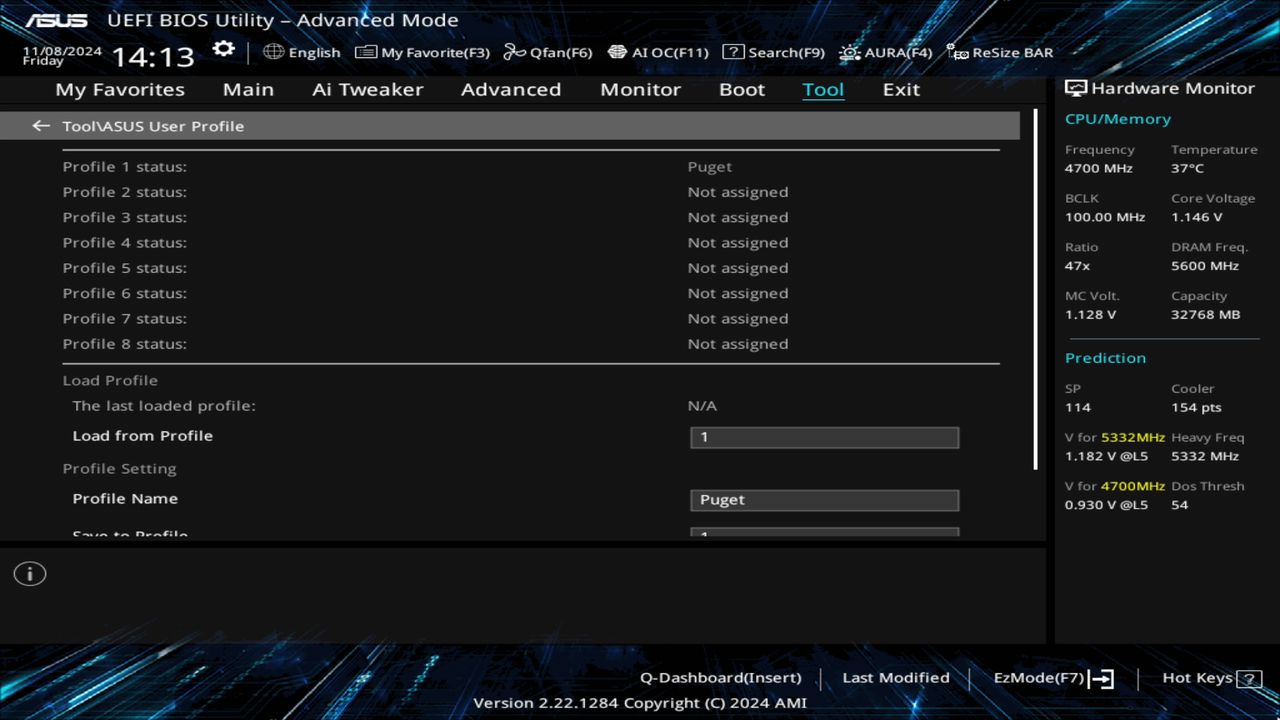Toggle the ReSize BAR option
1280x720 pixels.
pos(999,52)
